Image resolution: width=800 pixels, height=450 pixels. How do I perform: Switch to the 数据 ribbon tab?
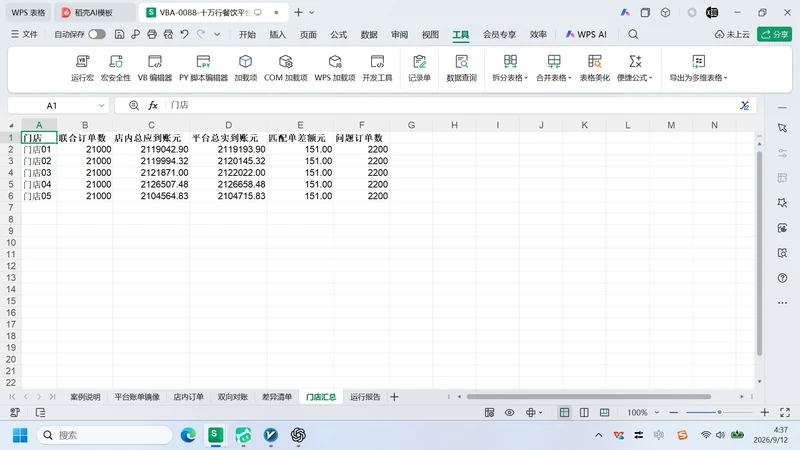pos(369,34)
